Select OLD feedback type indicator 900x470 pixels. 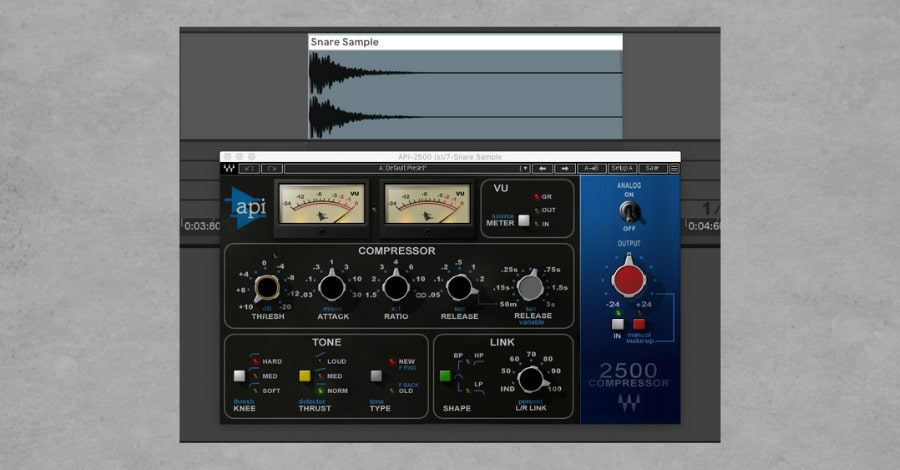coord(392,391)
